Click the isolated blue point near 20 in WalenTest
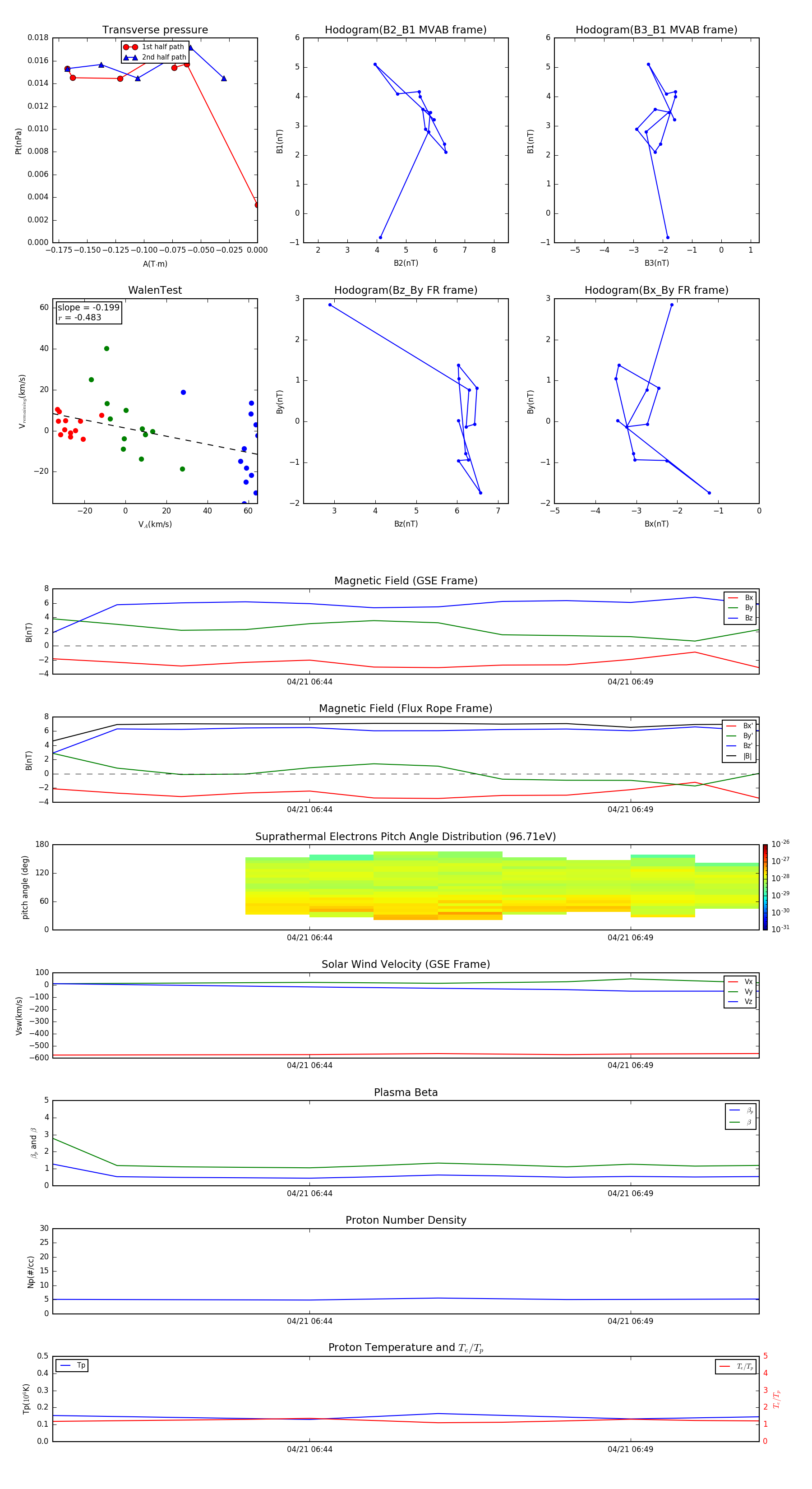The image size is (812, 1489). 183,393
